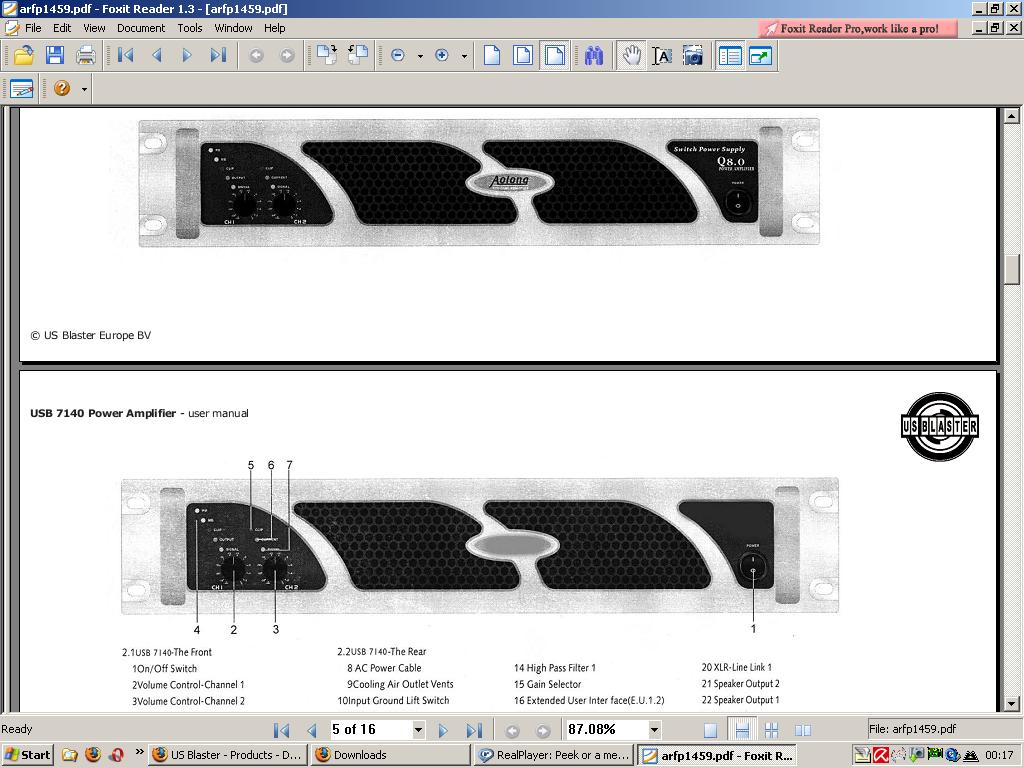This screenshot has height=768, width=1024.
Task: Click the vertical scrollbar up arrow
Action: point(1012,116)
